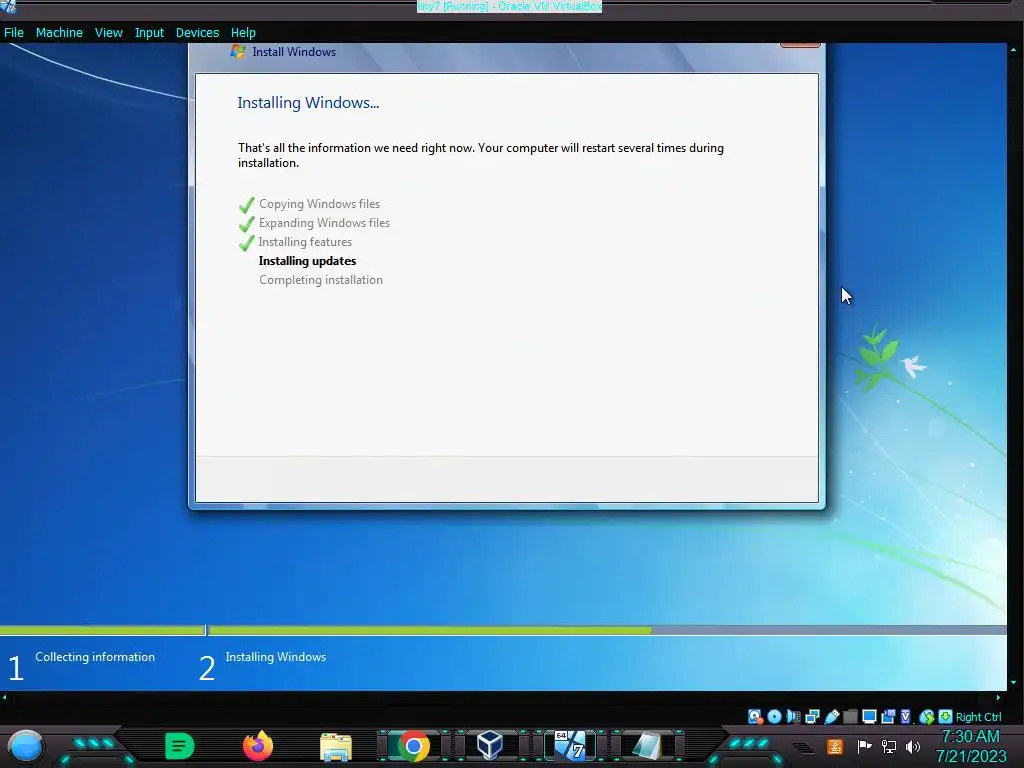Click the Completing installation step
This screenshot has height=768, width=1024.
[321, 280]
